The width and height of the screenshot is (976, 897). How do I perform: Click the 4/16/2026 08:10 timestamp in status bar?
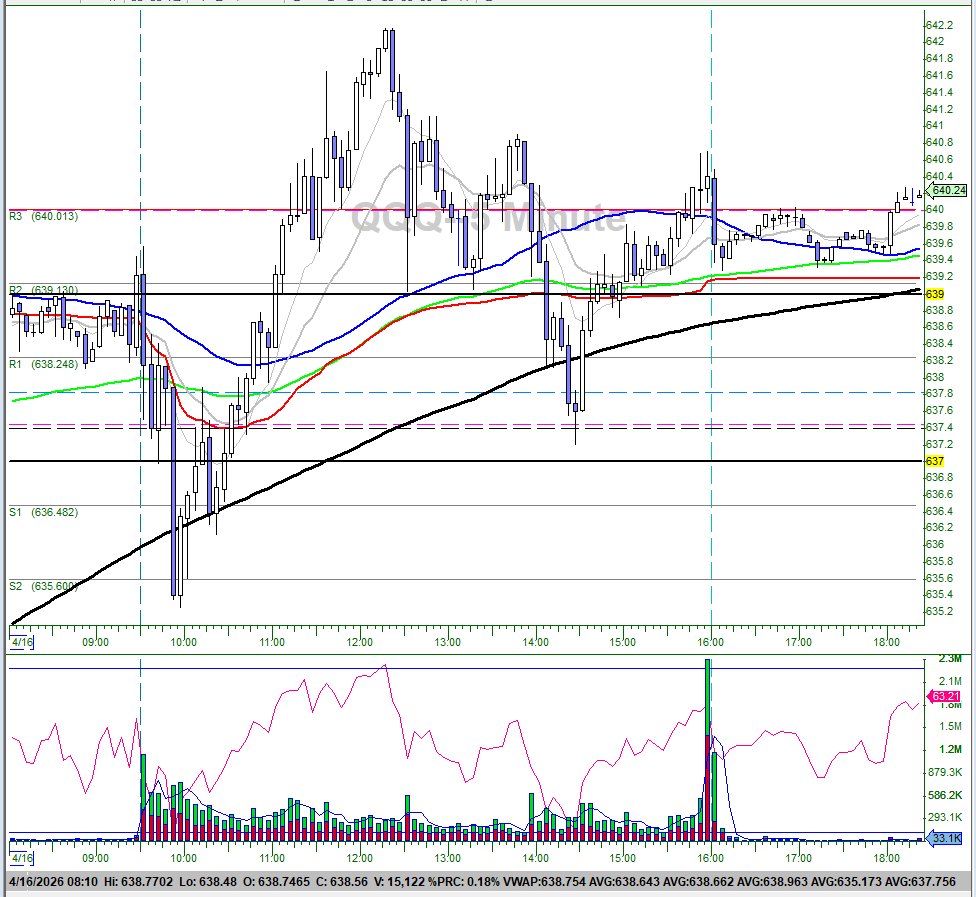coord(54,882)
